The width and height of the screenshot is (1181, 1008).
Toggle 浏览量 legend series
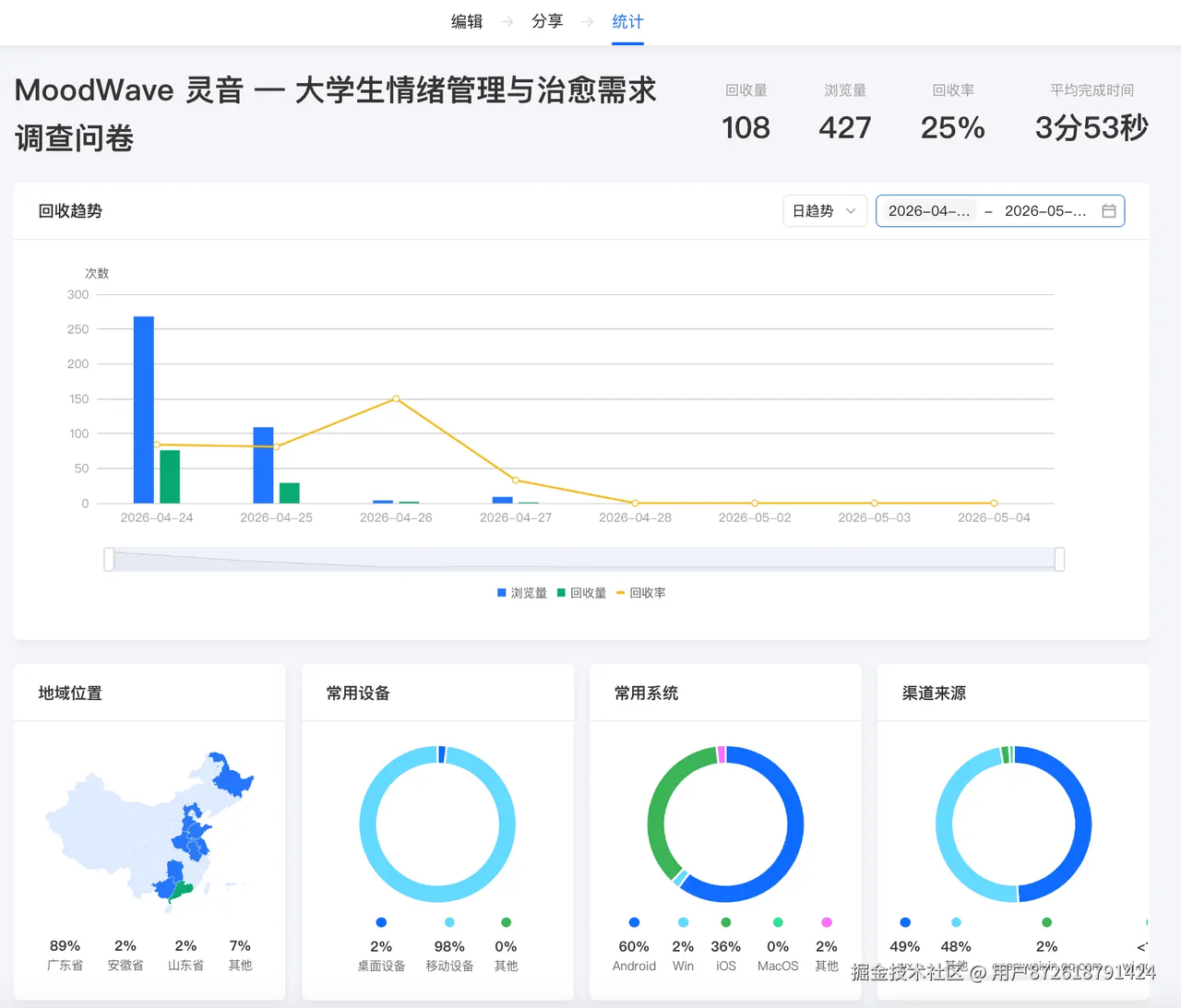pyautogui.click(x=522, y=593)
